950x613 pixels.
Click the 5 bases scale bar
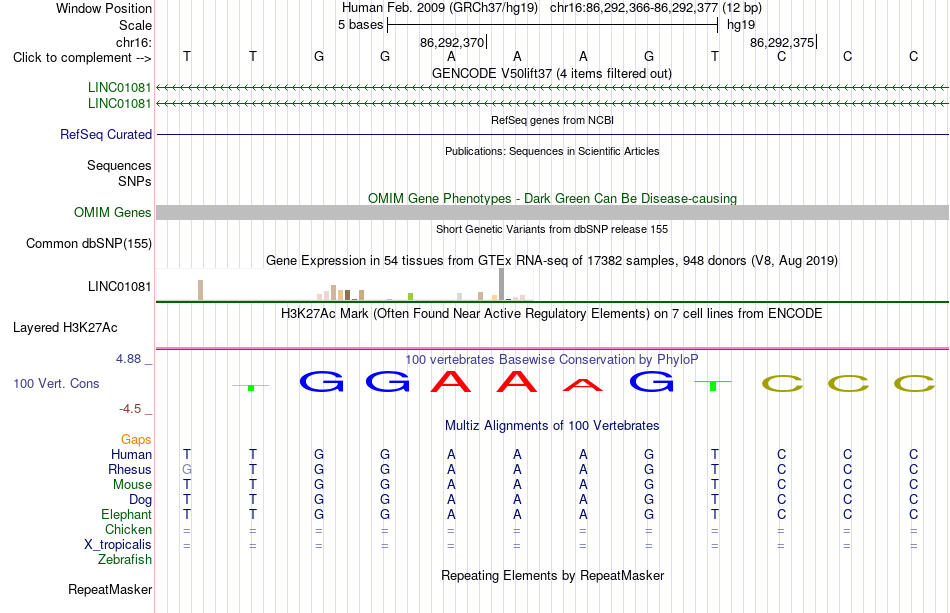(x=553, y=25)
